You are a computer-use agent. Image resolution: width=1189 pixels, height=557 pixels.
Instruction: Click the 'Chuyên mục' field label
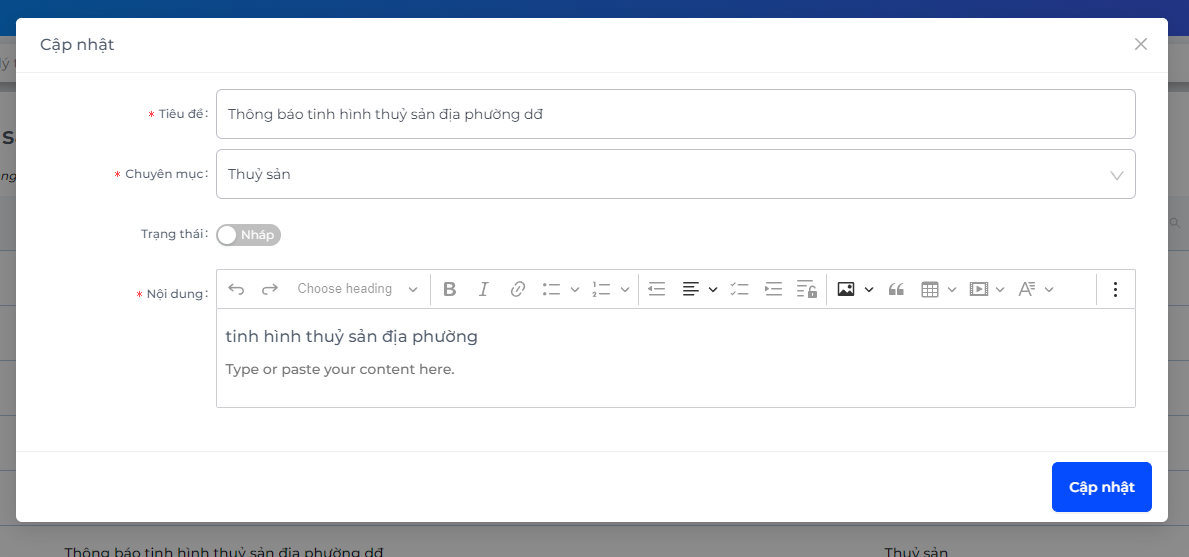click(x=164, y=174)
